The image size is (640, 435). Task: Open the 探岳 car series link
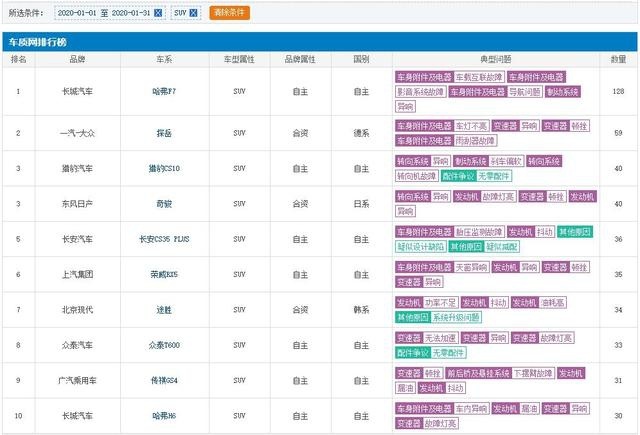pos(164,133)
